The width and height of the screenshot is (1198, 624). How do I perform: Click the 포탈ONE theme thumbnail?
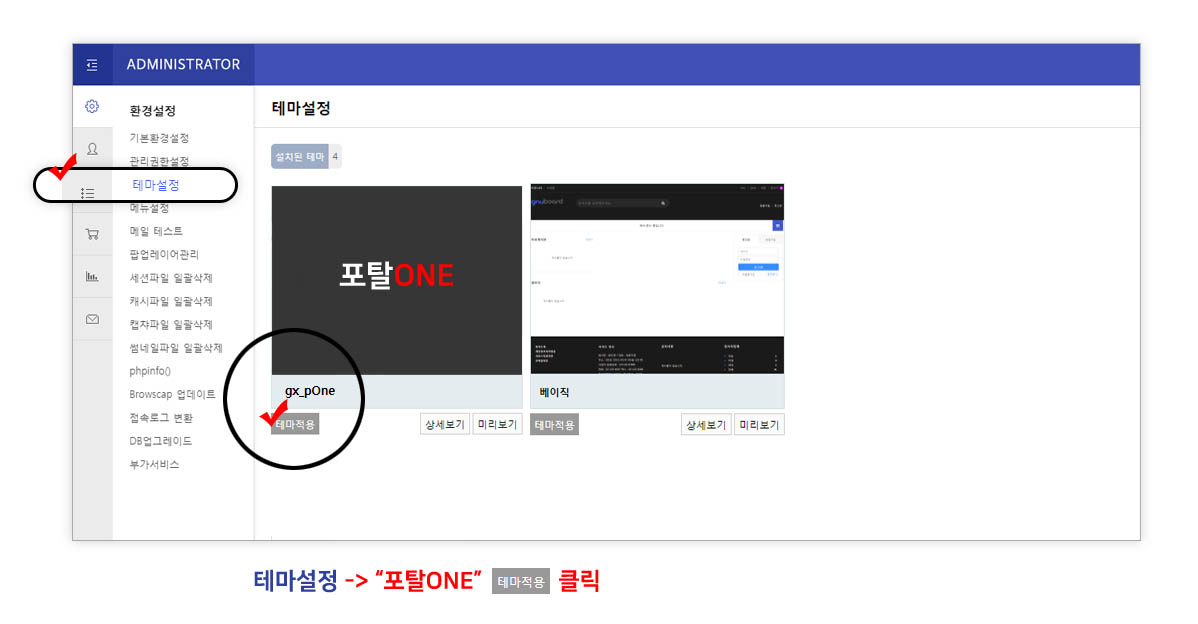click(x=396, y=280)
